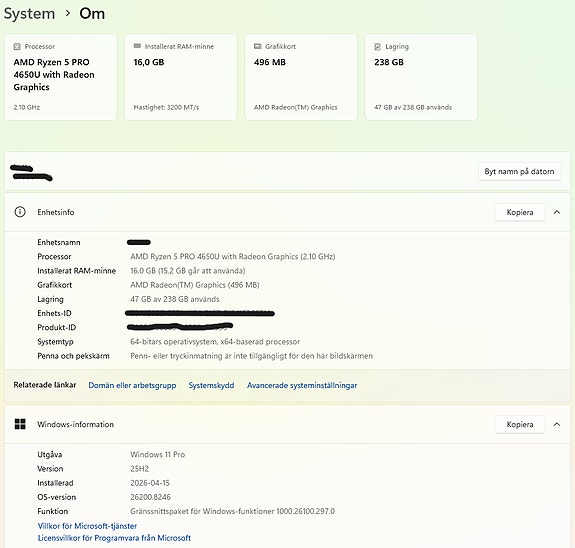Collapse the Windows-information section chevron

557,424
